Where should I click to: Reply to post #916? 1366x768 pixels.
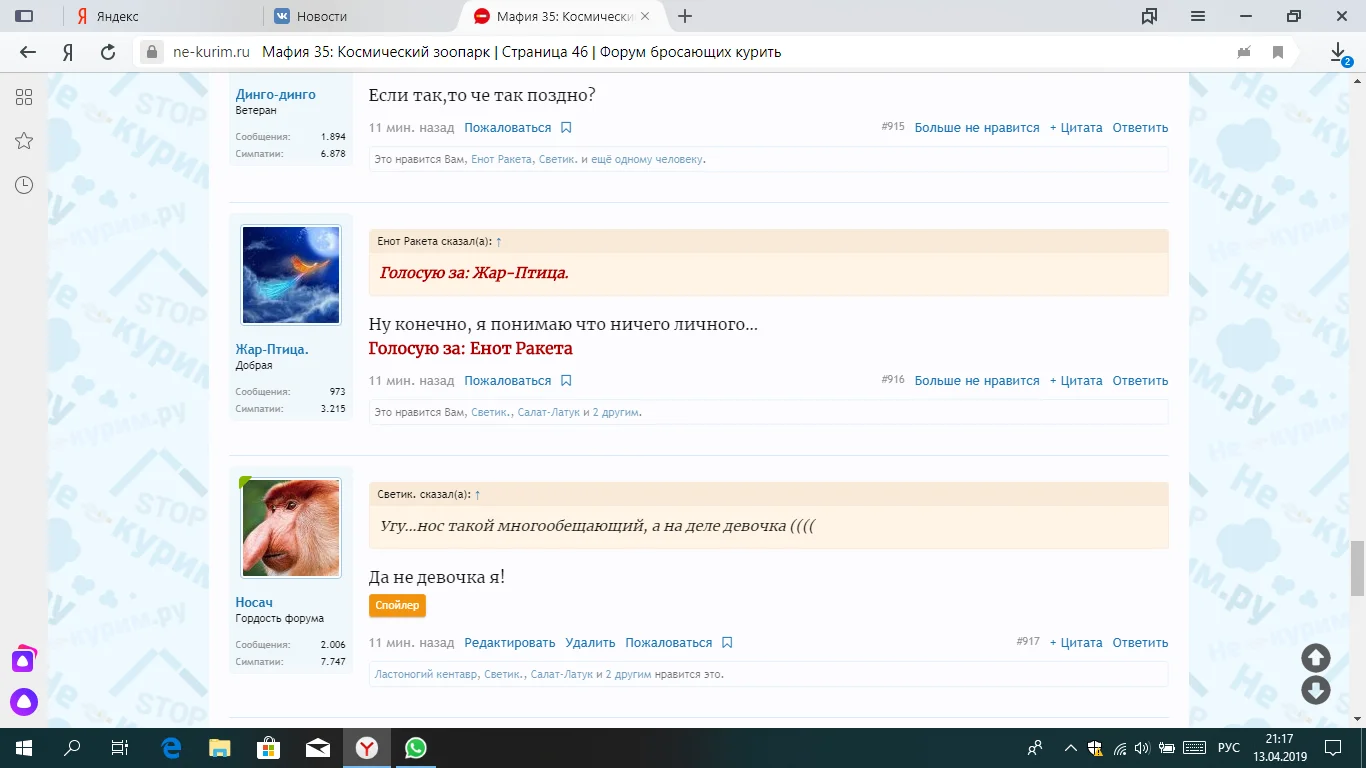coord(1140,381)
